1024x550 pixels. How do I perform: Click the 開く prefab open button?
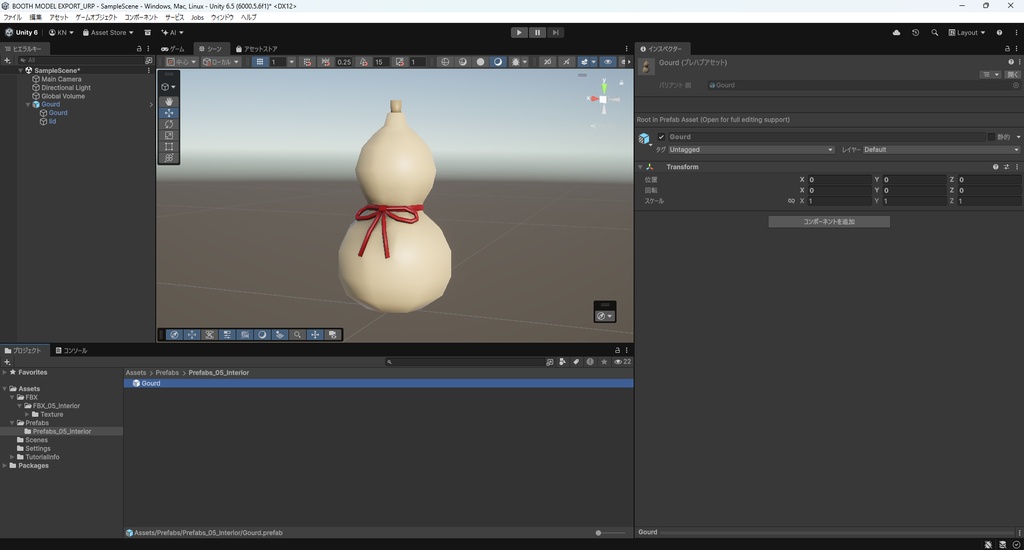(1012, 74)
